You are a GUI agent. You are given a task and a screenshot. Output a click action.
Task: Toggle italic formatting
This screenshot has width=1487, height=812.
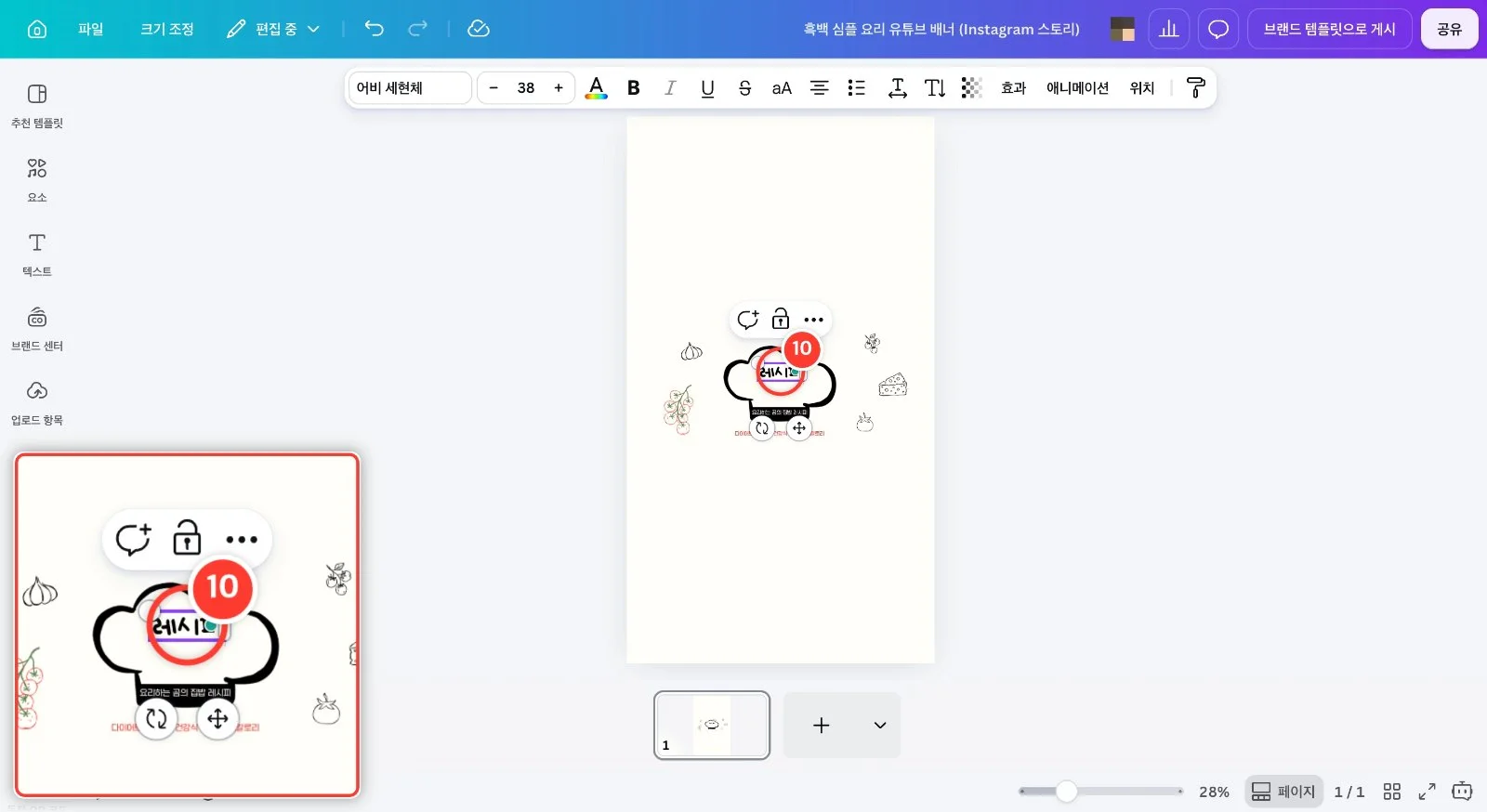[670, 87]
